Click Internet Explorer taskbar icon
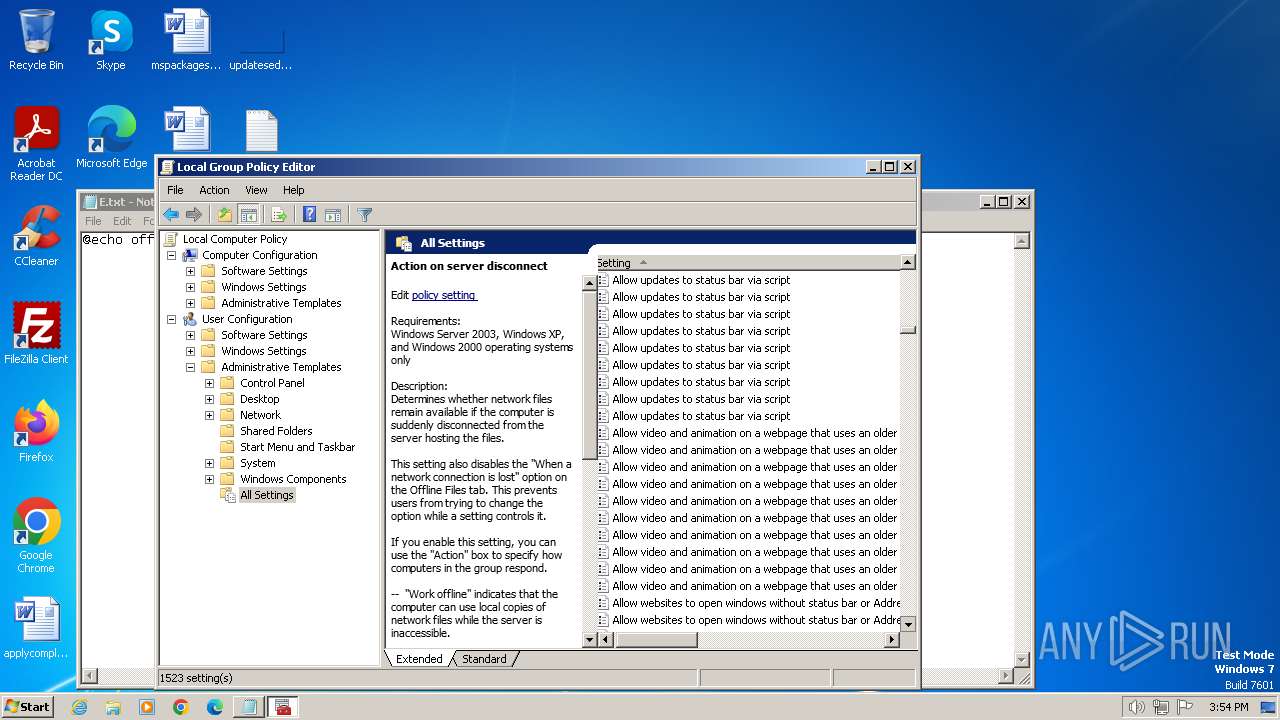This screenshot has width=1280, height=720. 80,707
